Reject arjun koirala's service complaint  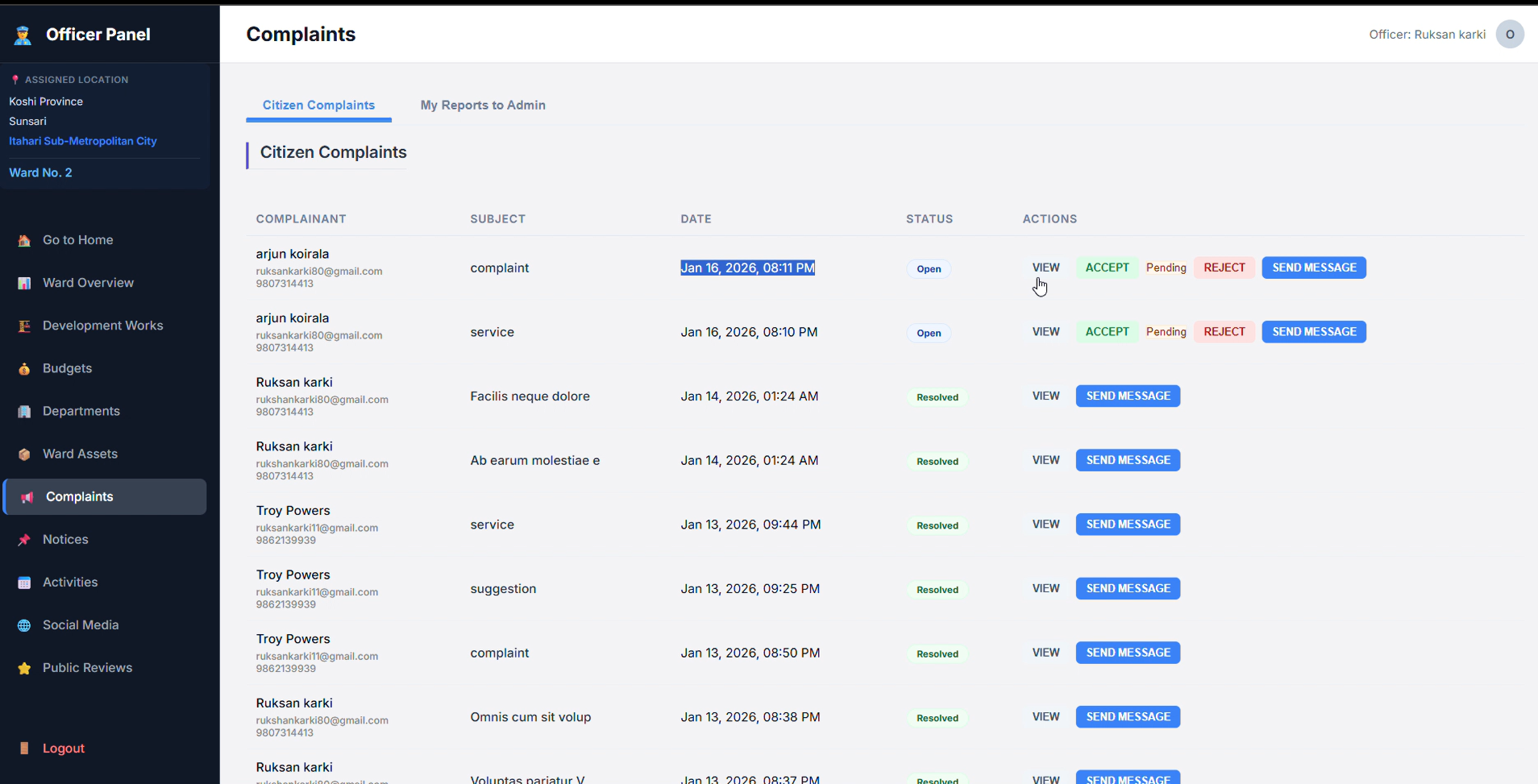click(x=1224, y=332)
